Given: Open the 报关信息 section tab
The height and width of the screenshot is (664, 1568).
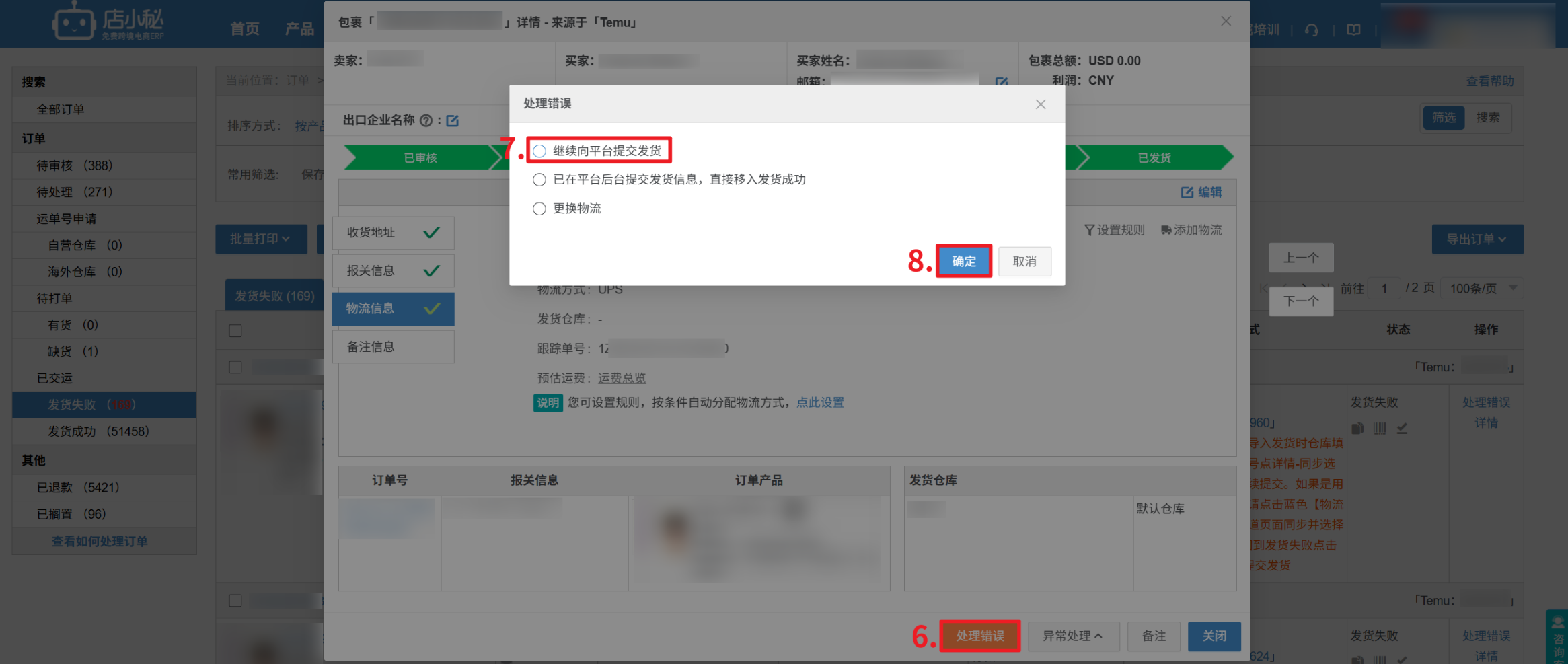Looking at the screenshot, I should [x=393, y=271].
